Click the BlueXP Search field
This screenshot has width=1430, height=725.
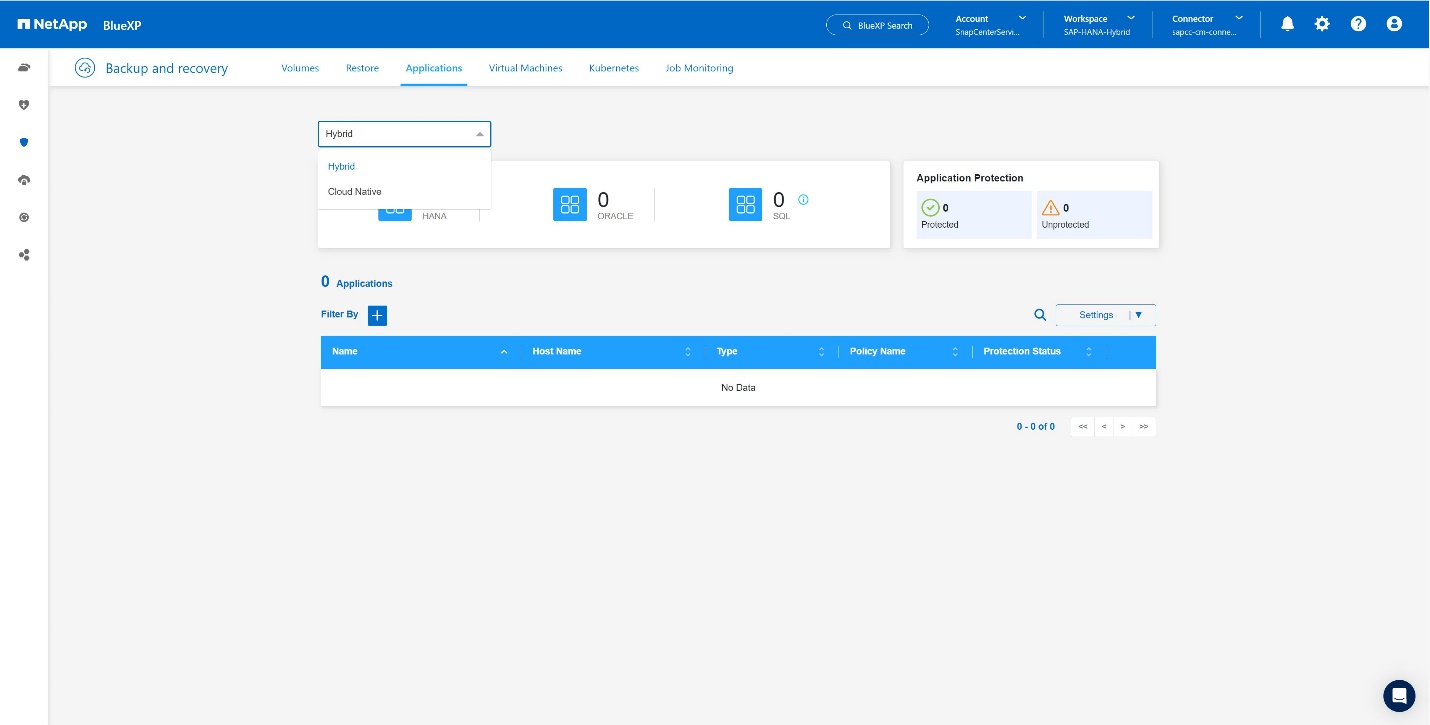point(877,25)
